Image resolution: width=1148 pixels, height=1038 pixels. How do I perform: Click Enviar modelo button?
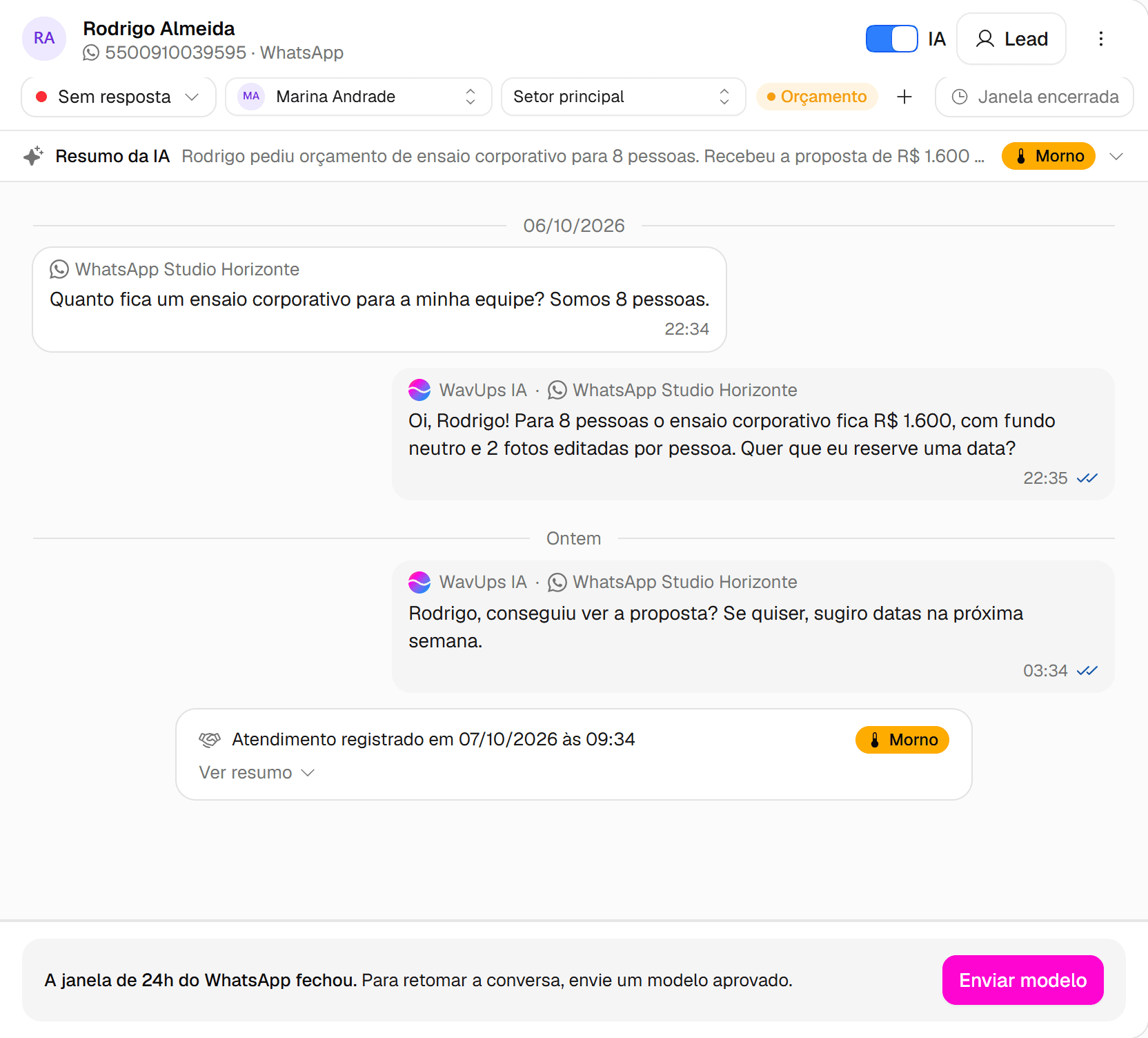point(1022,980)
